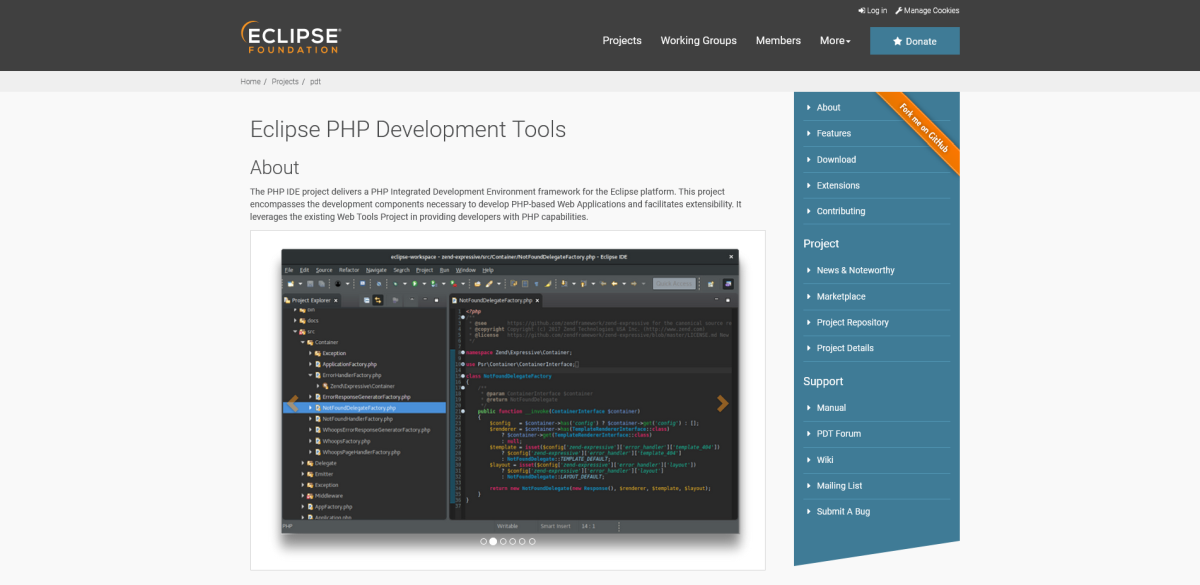Select the active second carousel dot
1200x585 pixels.
493,541
